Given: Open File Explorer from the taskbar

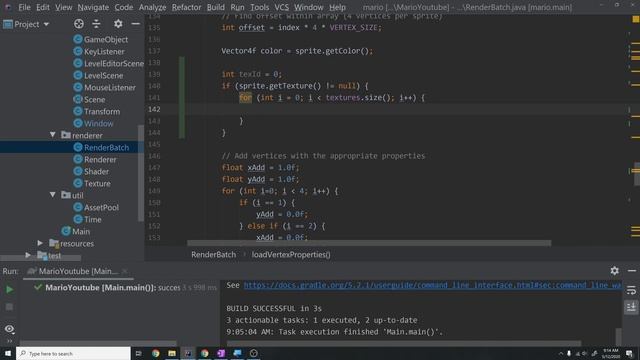Looking at the screenshot, I should click(172, 353).
